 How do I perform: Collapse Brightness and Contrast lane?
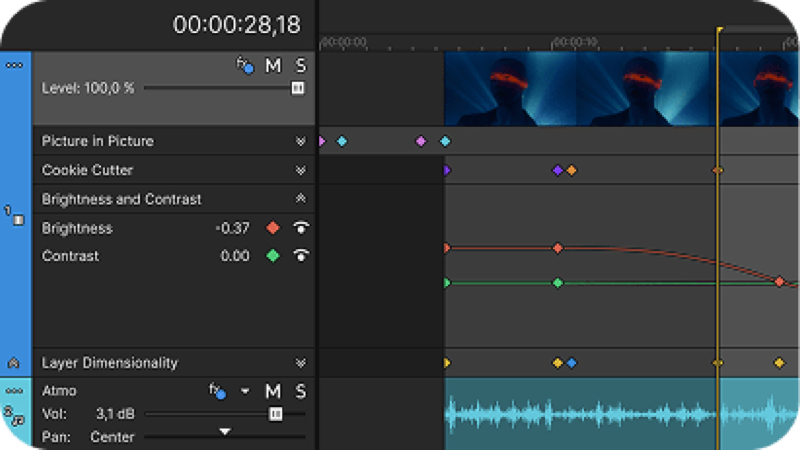(301, 198)
